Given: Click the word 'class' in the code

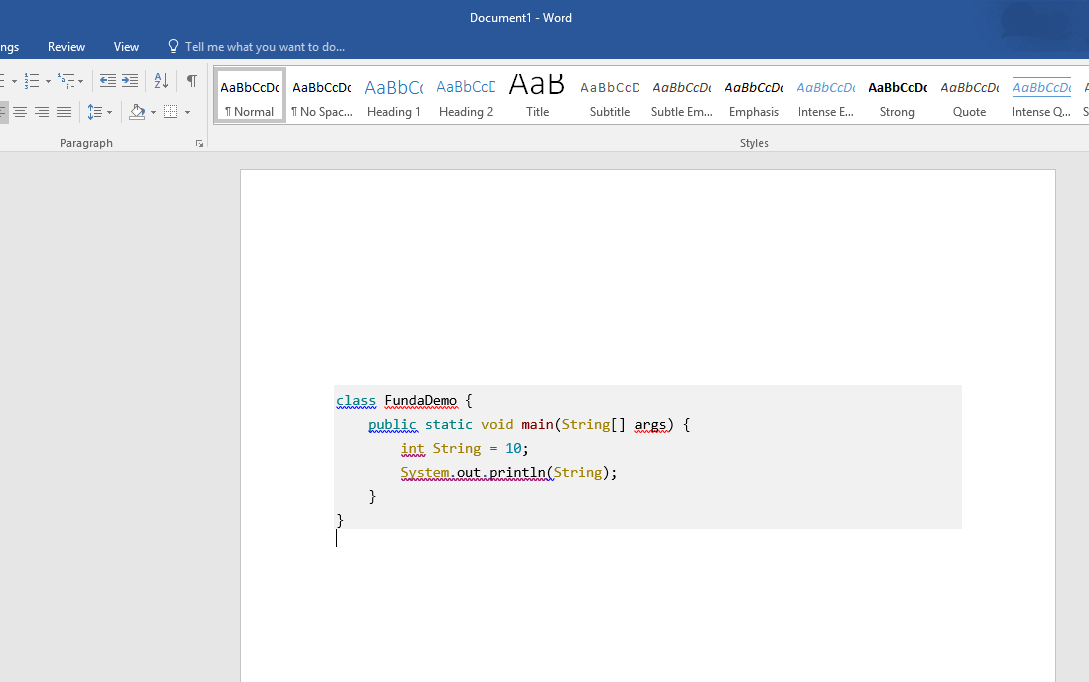Looking at the screenshot, I should 356,401.
